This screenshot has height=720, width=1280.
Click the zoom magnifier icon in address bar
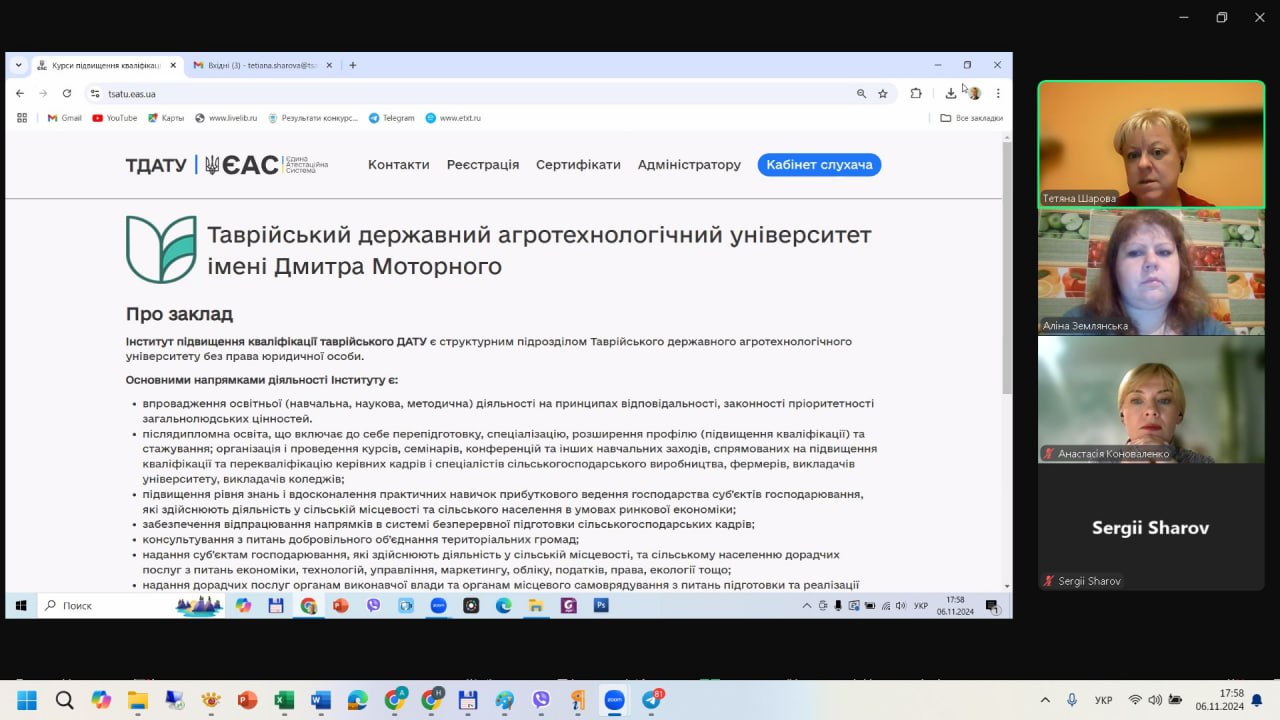(x=861, y=93)
